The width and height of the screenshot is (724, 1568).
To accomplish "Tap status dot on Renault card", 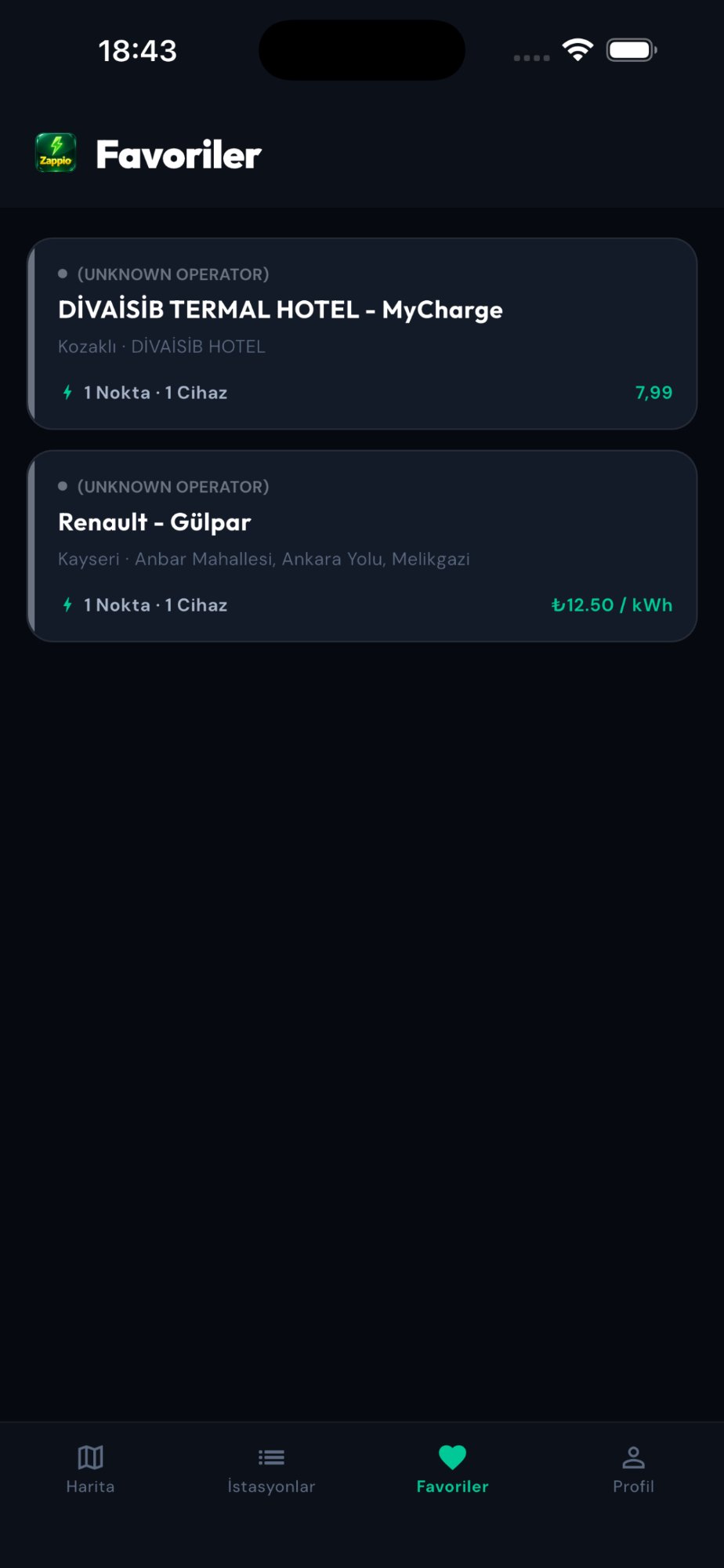I will 63,486.
